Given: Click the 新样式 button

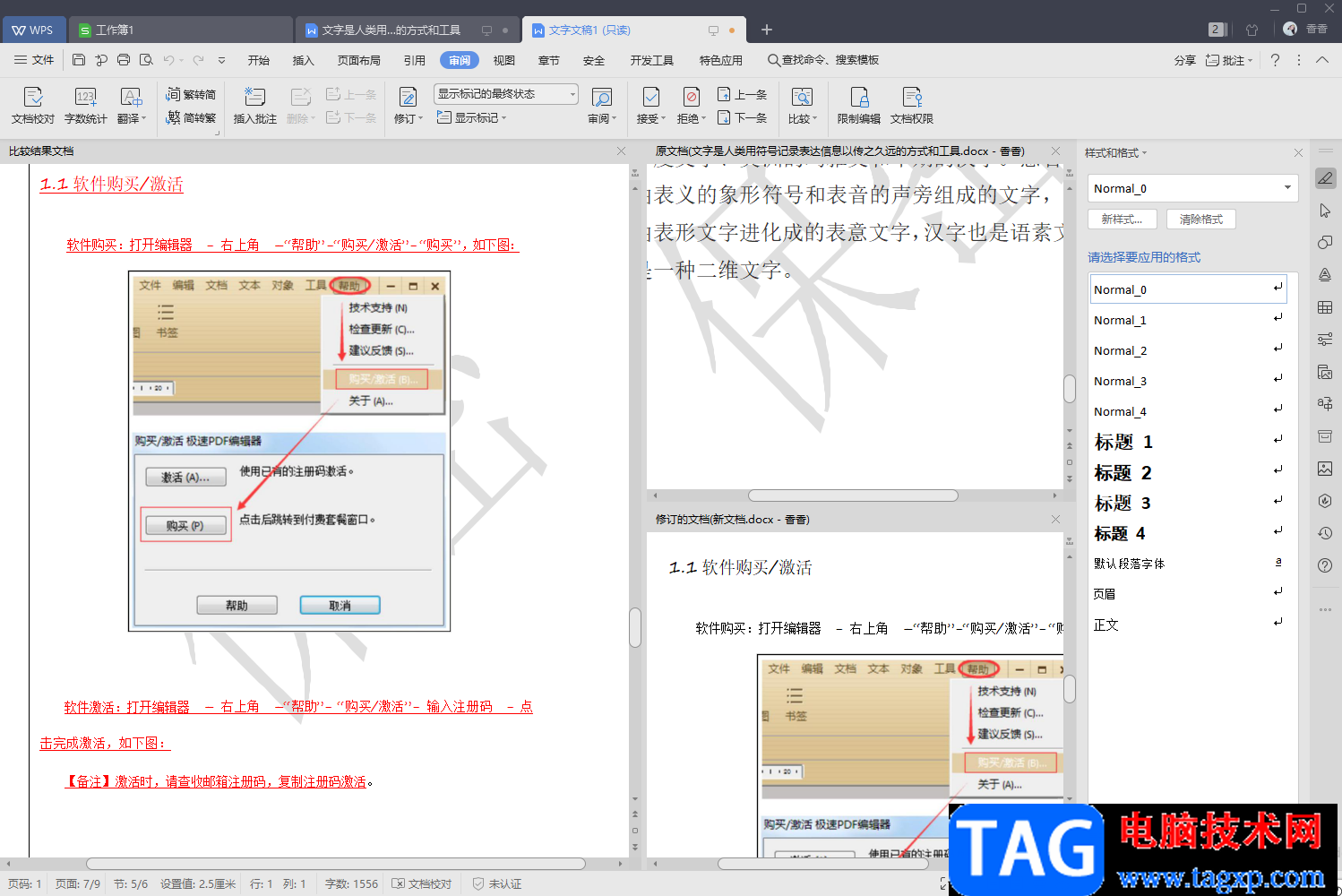Looking at the screenshot, I should tap(1123, 219).
